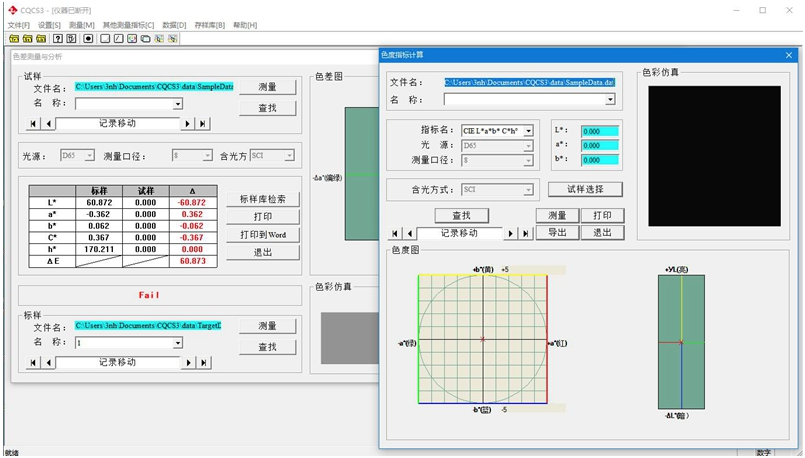This screenshot has width=805, height=458.
Task: Jump to last record in 试样 section
Action: click(203, 124)
